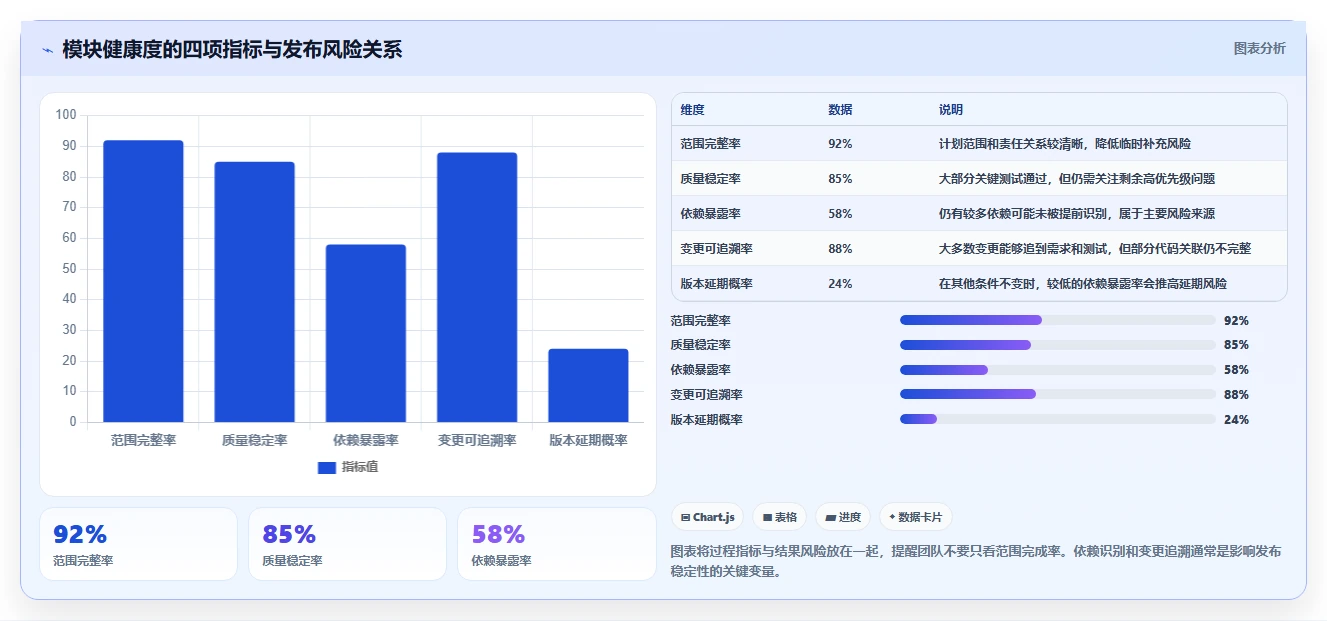Click the 100 tick on the chart y-axis

point(66,115)
